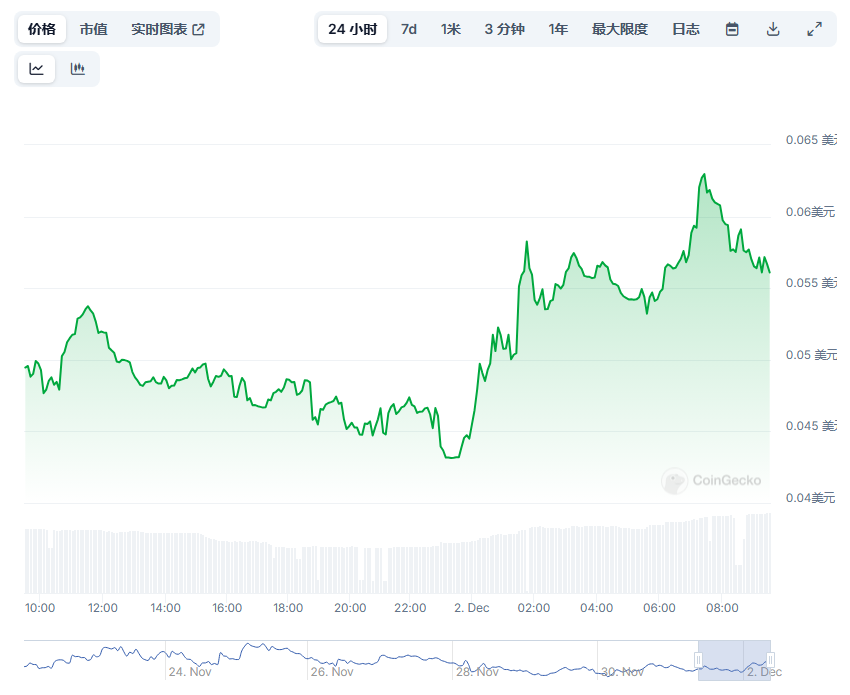
Task: Choose the 7d time range
Action: pyautogui.click(x=409, y=29)
